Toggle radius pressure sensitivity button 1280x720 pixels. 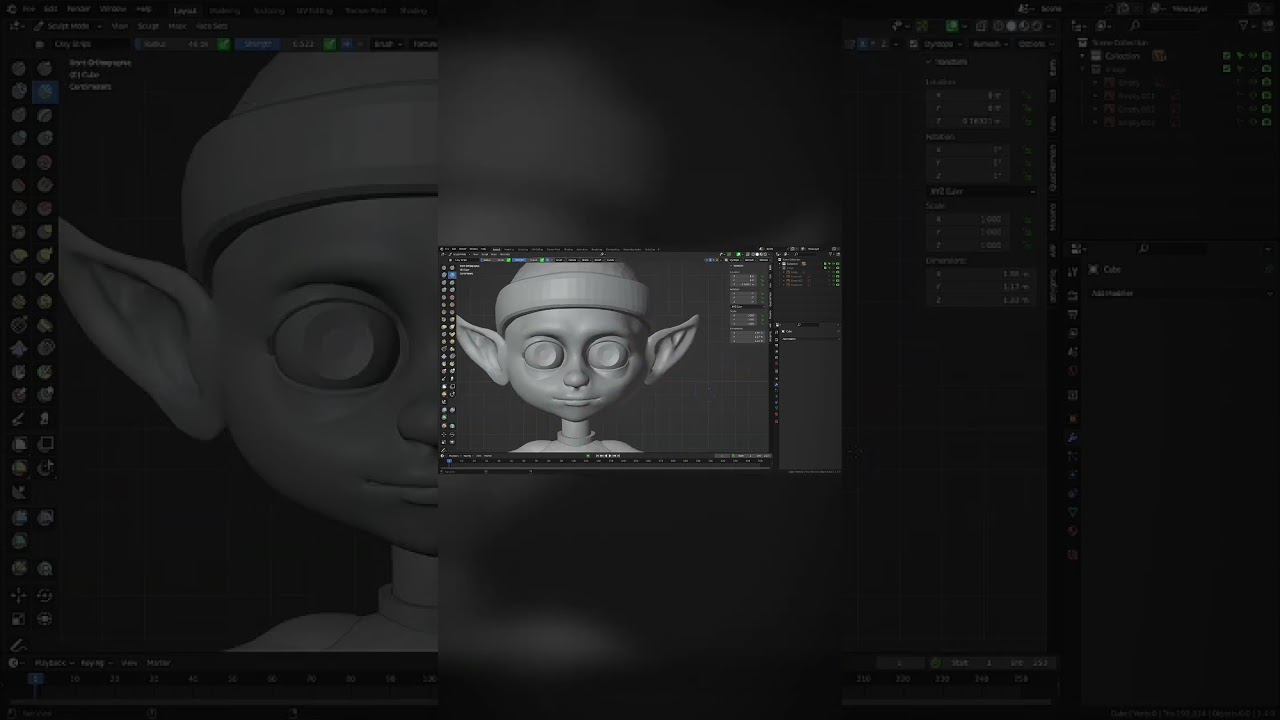[224, 44]
